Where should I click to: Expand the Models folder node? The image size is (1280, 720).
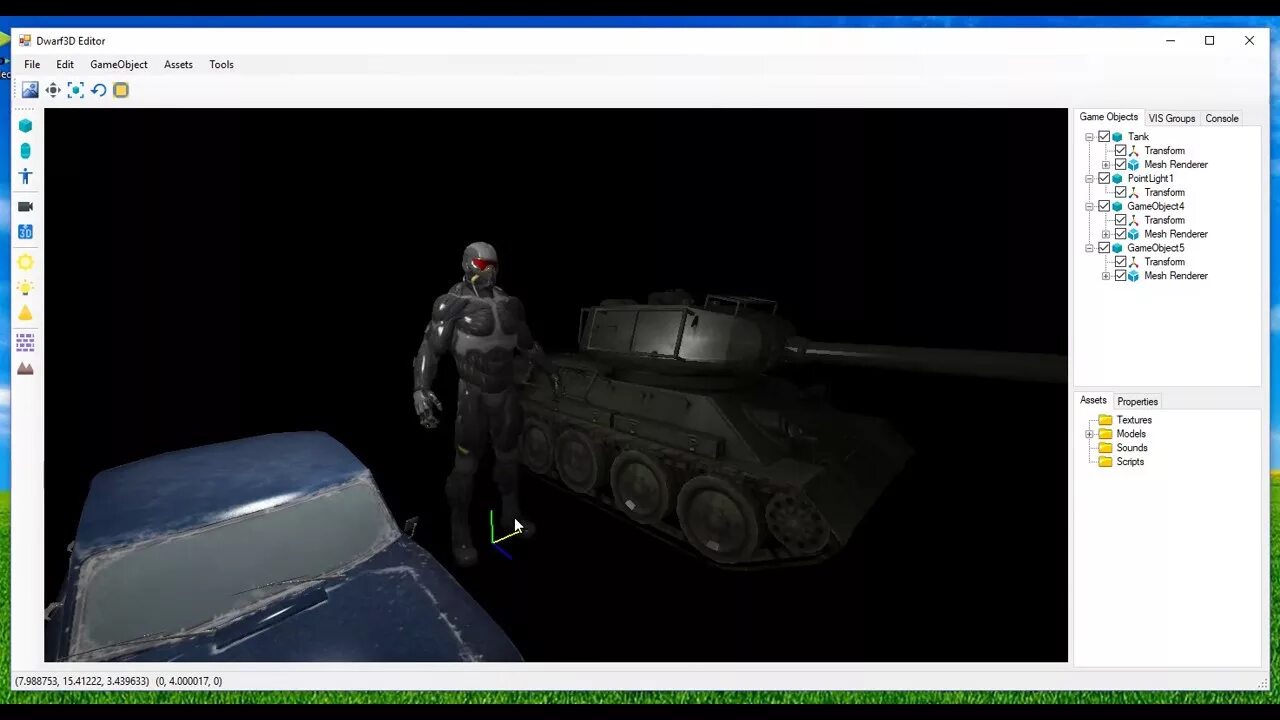click(x=1089, y=434)
